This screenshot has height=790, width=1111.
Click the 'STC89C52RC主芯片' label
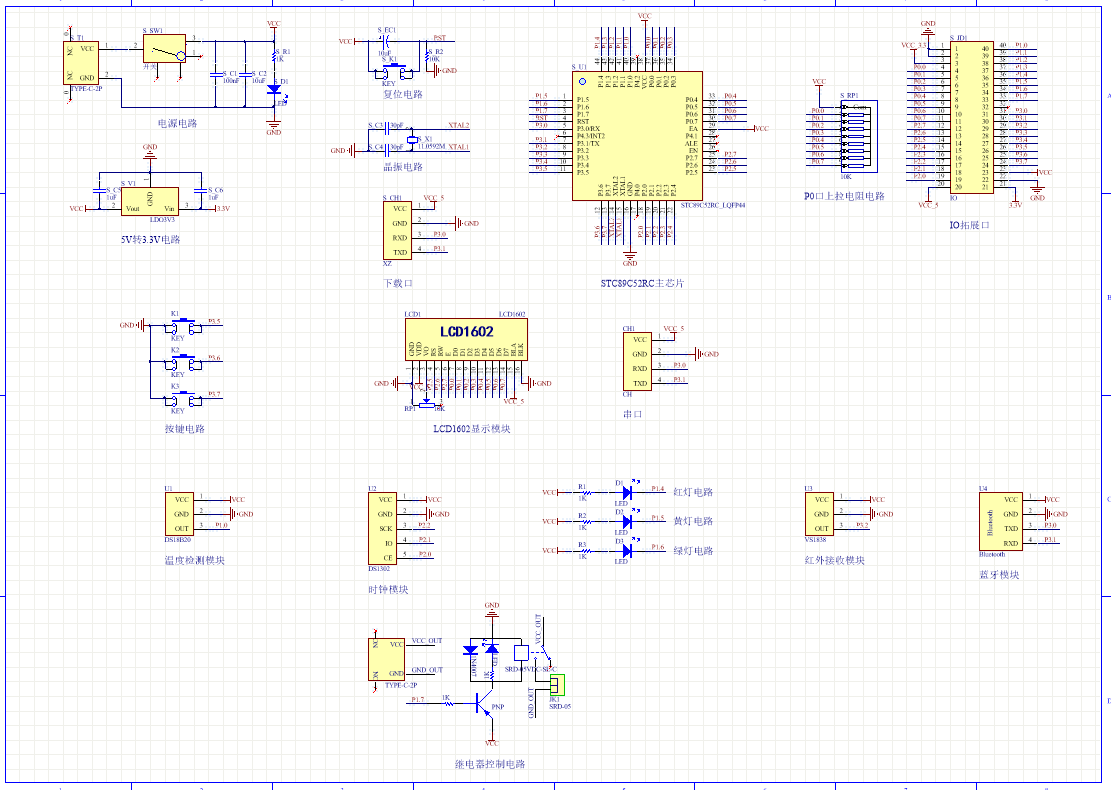(x=643, y=283)
